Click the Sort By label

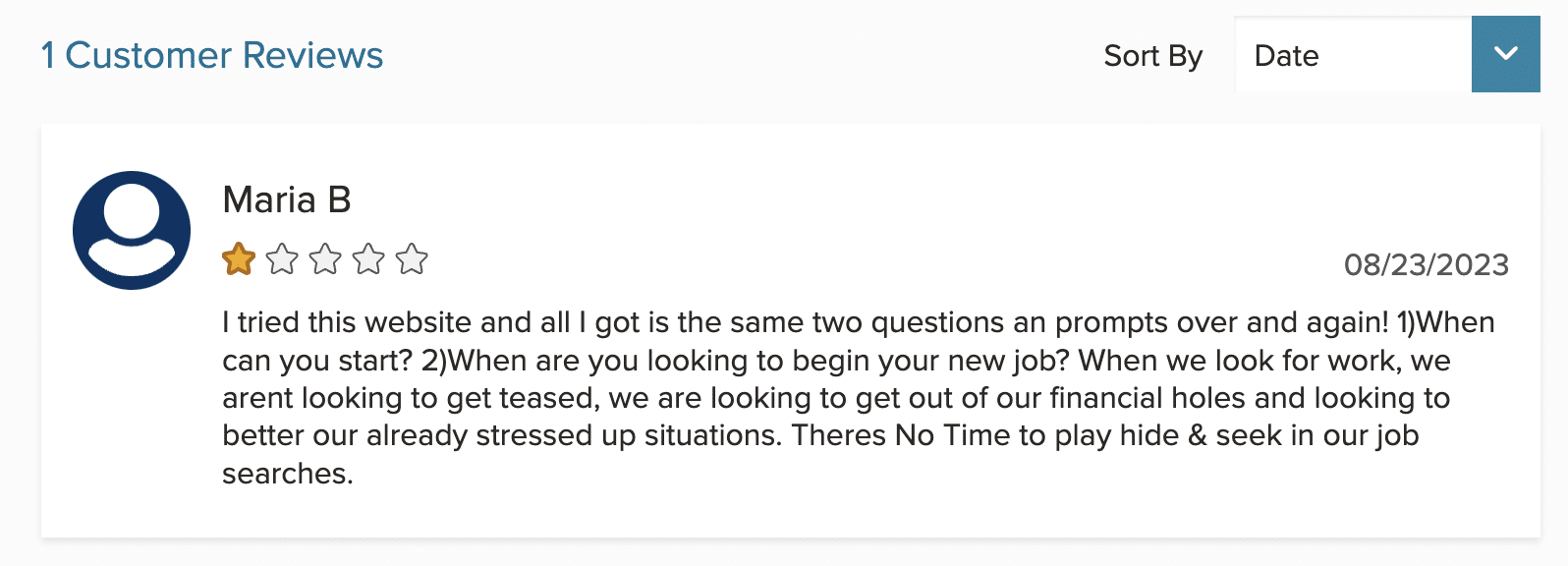pyautogui.click(x=1152, y=56)
